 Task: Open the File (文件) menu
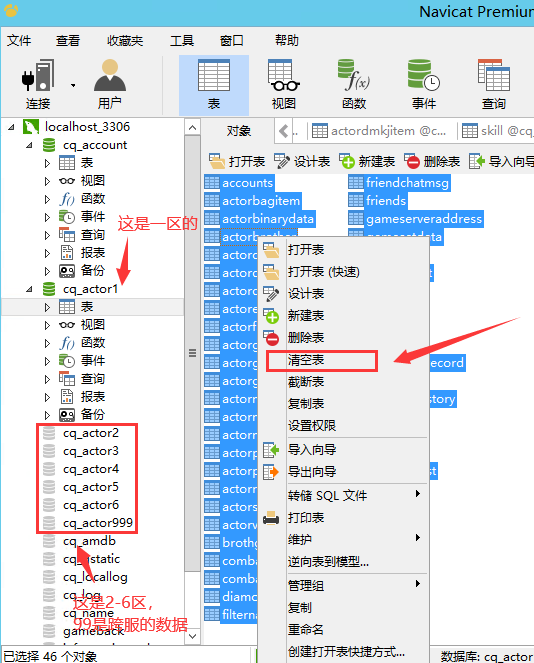[x=19, y=40]
